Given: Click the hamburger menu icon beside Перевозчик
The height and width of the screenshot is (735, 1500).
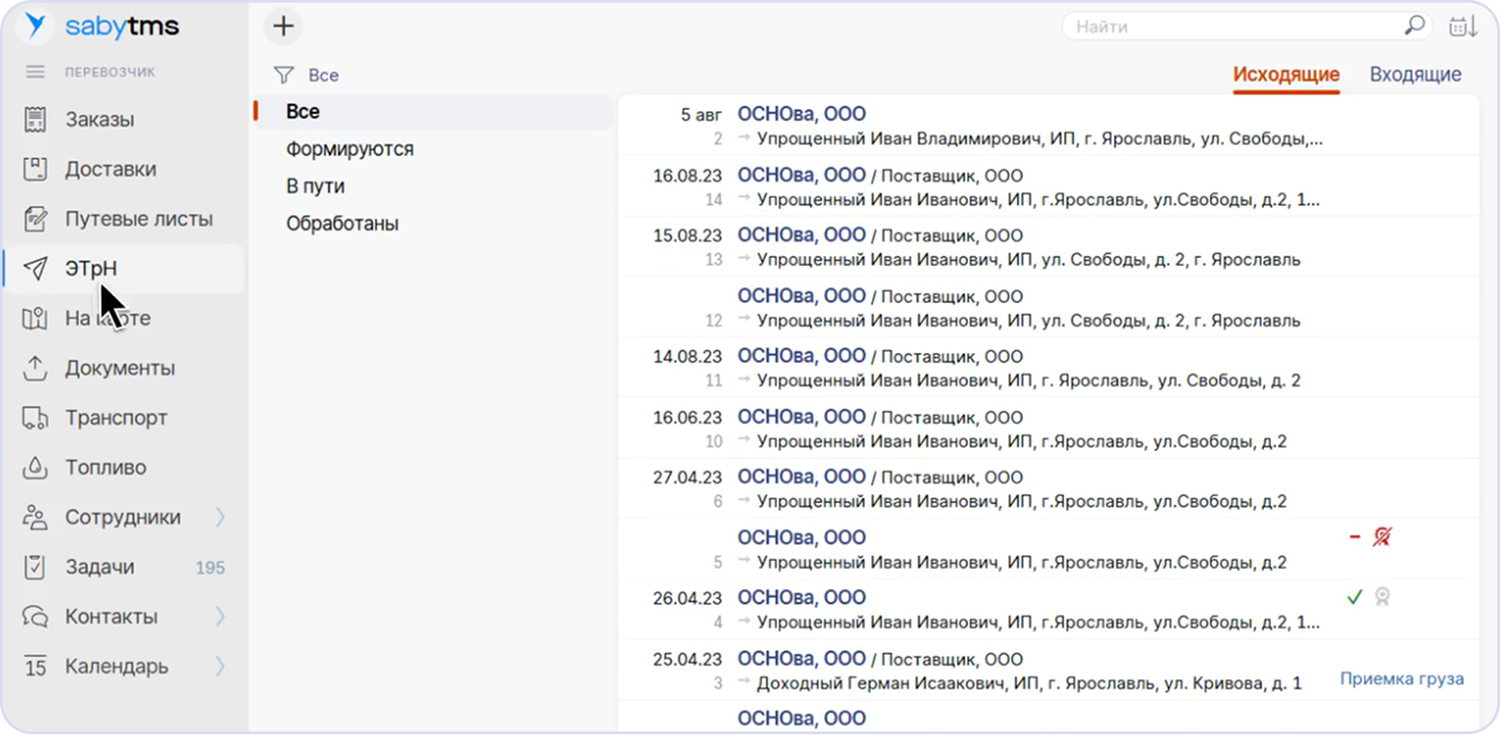Looking at the screenshot, I should [x=35, y=72].
